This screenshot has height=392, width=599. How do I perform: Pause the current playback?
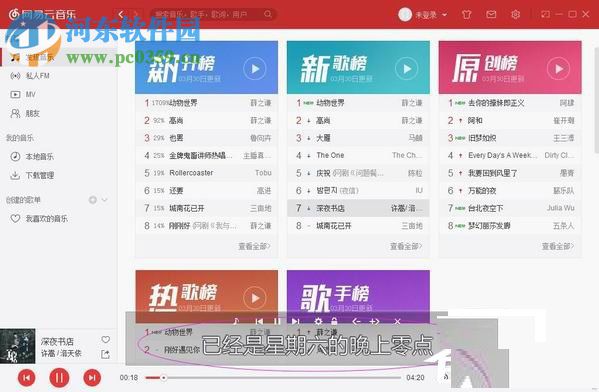pos(59,378)
